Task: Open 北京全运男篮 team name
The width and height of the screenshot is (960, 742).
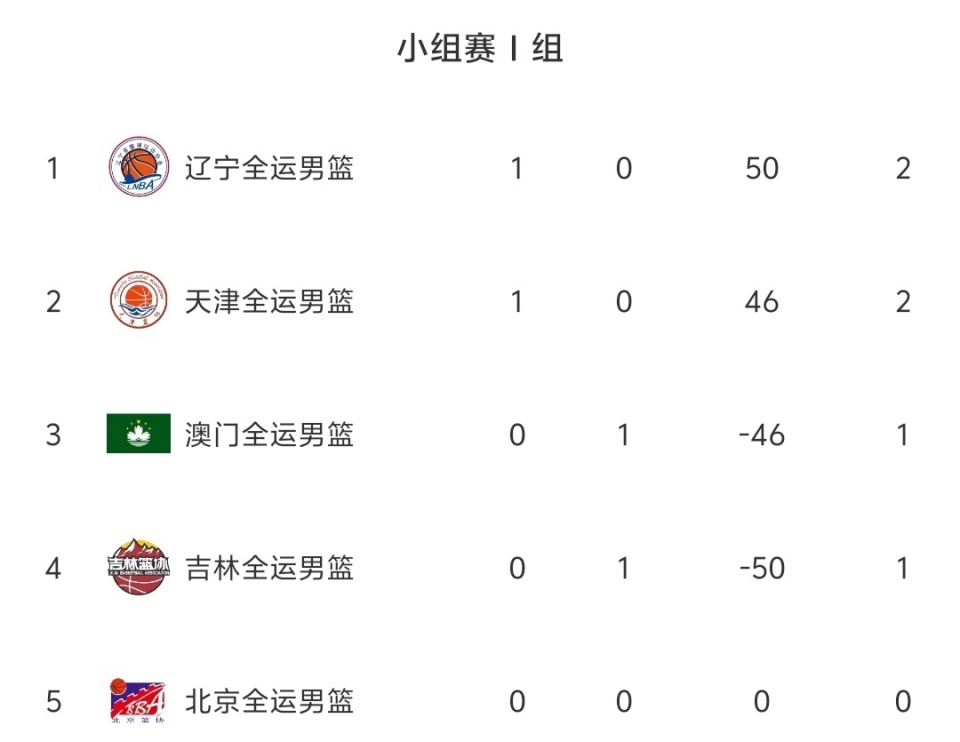Action: pyautogui.click(x=269, y=701)
